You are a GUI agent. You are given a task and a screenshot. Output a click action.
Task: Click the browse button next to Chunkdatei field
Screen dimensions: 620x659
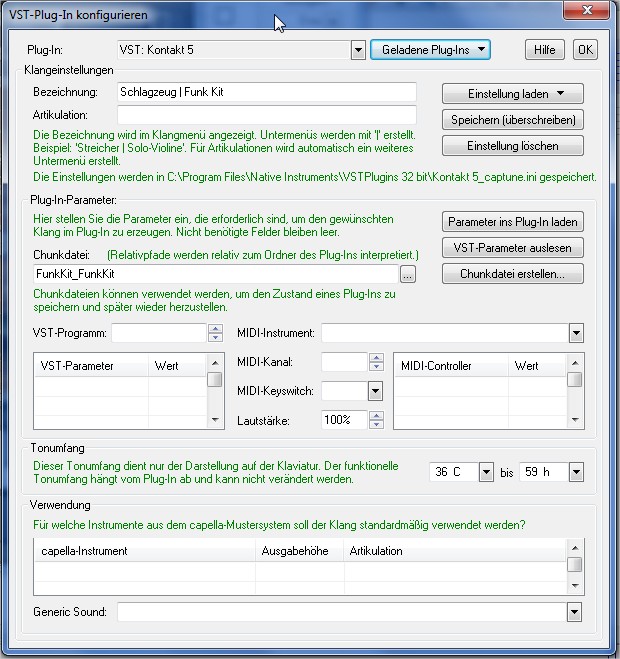tap(407, 273)
